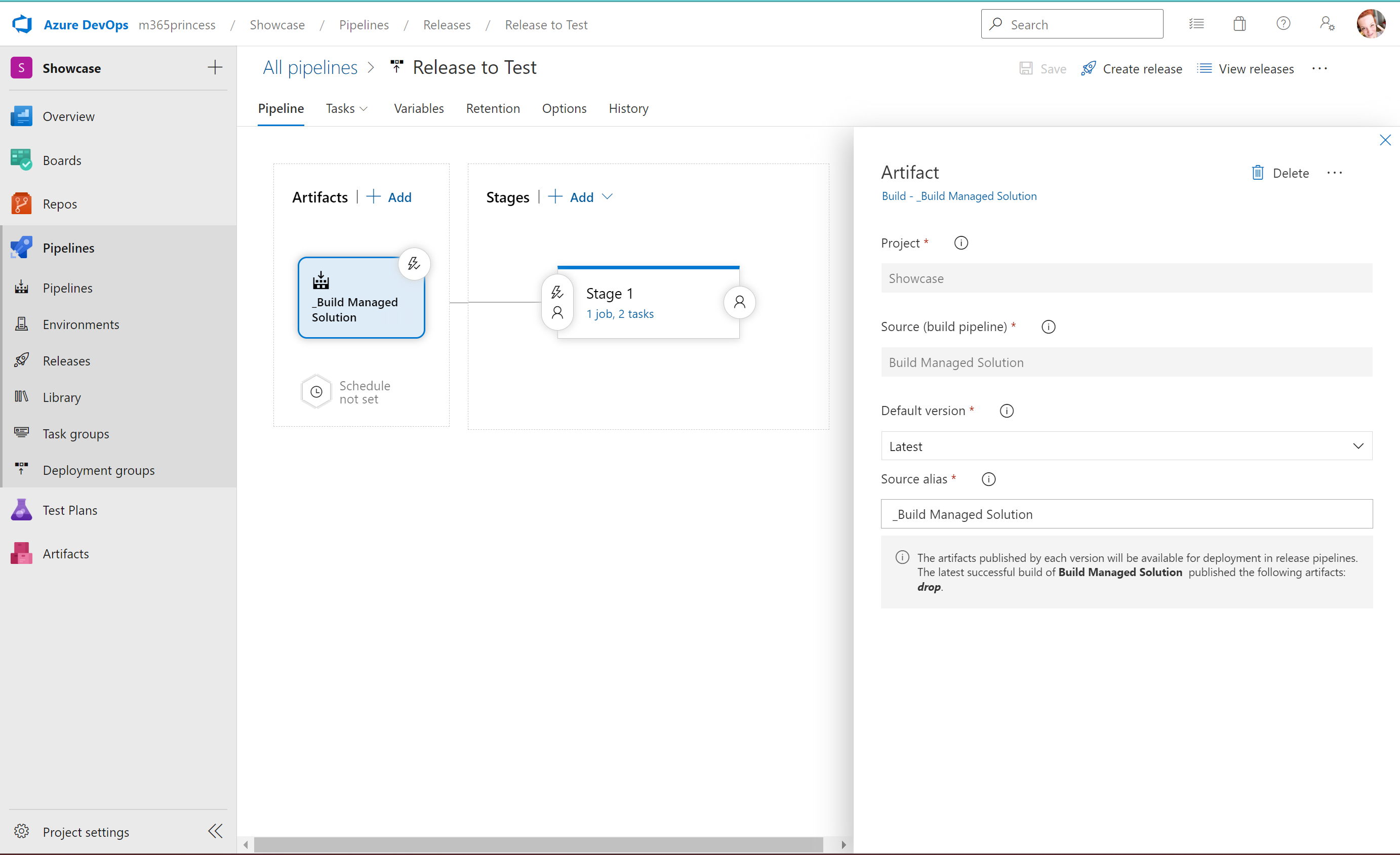Open the marketplace shopping bag icon
Viewport: 1400px width, 855px height.
1240,24
